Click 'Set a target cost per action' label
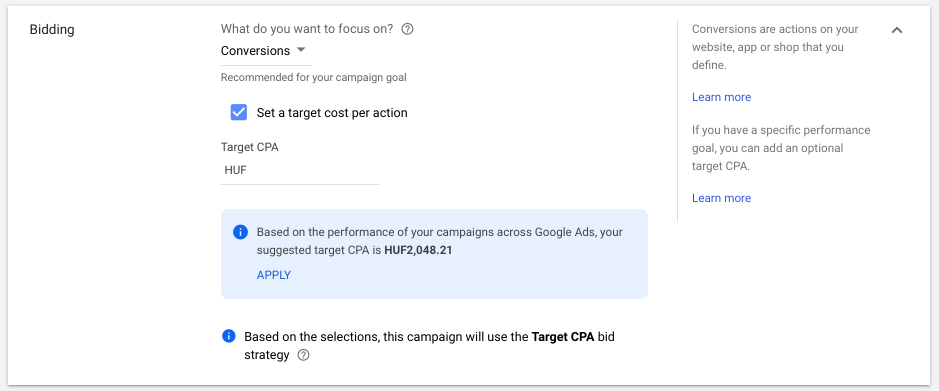 (x=332, y=113)
